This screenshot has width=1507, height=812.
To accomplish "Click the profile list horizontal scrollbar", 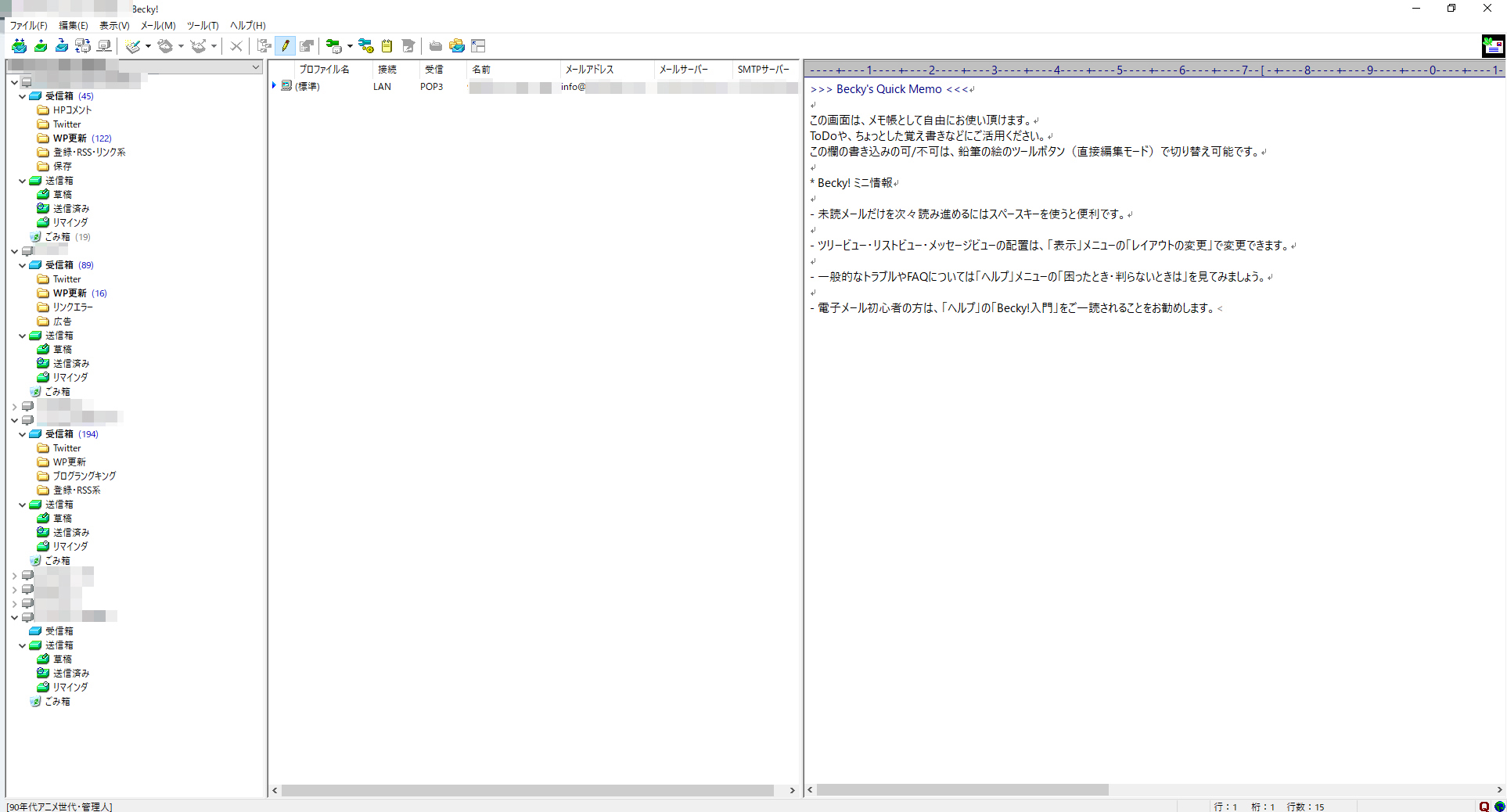I will click(528, 791).
